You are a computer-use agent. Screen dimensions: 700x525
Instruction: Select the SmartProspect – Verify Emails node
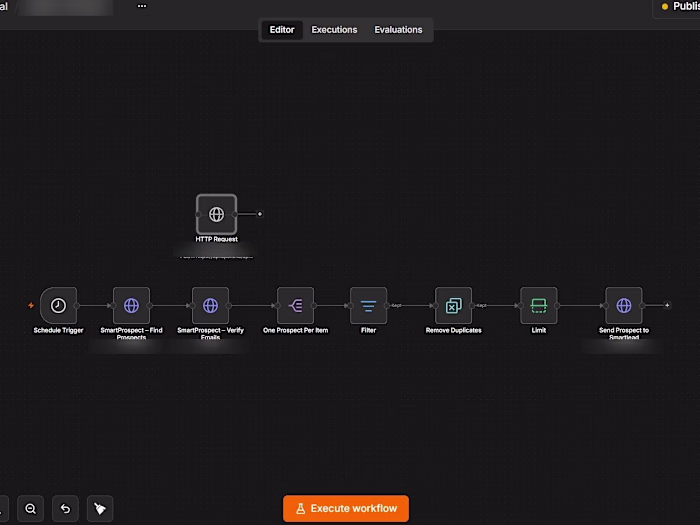(210, 305)
